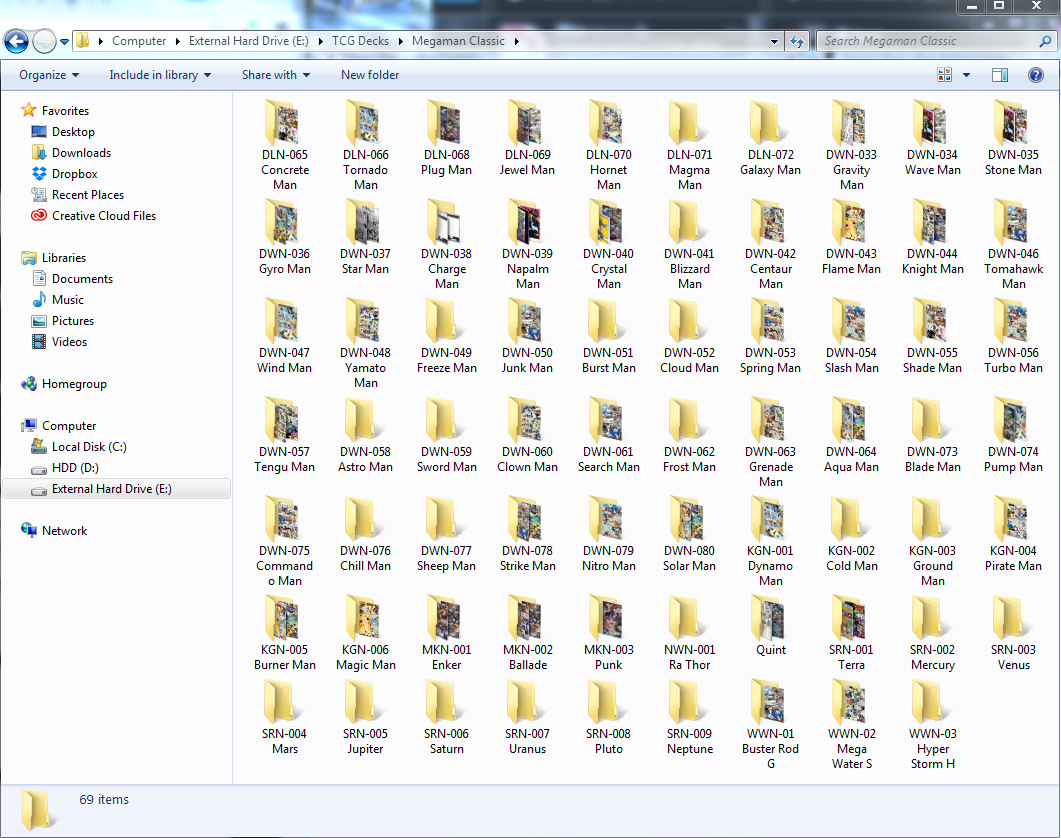Expand the arrow after TCG Decks breadcrumb
Screen dimensions: 1061x838
(401, 41)
